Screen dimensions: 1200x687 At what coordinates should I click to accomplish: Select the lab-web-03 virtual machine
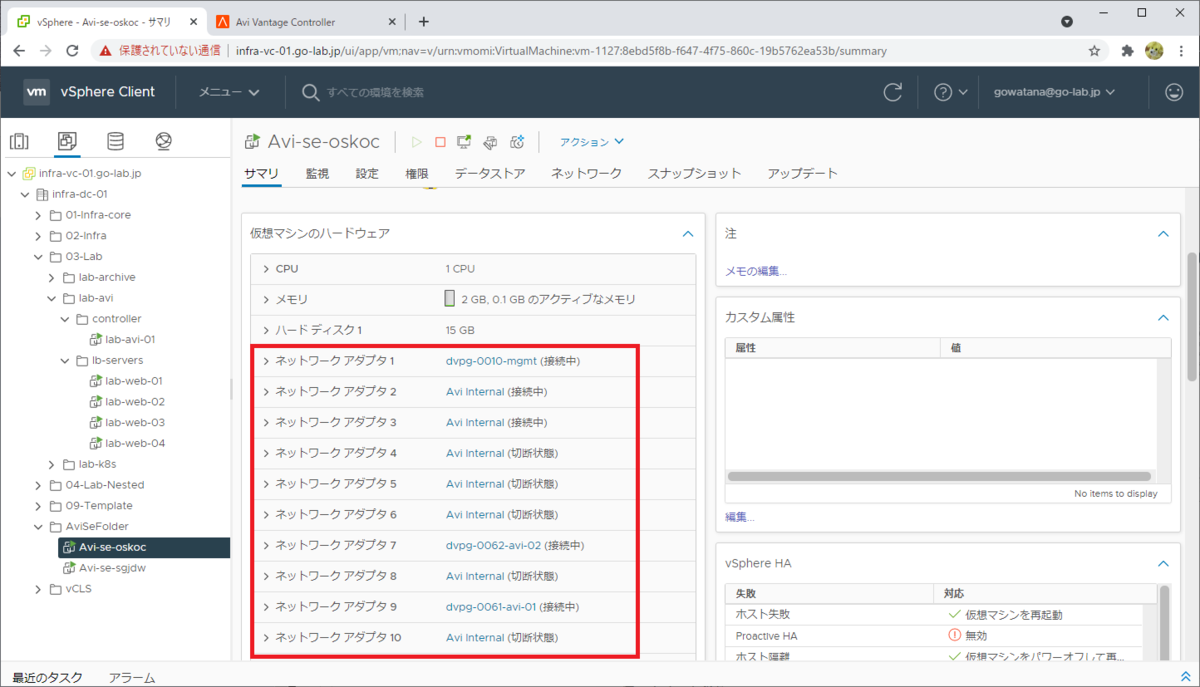(135, 422)
